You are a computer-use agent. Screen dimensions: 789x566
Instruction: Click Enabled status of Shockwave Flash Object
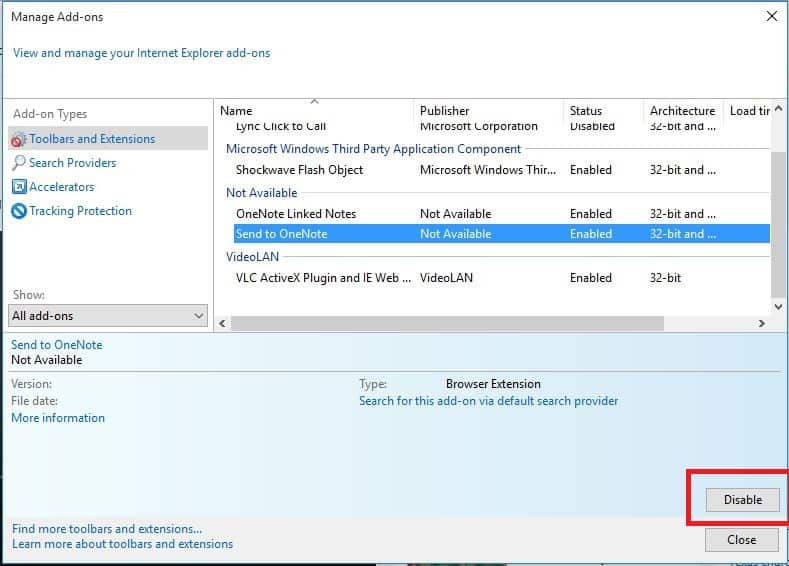coord(591,170)
